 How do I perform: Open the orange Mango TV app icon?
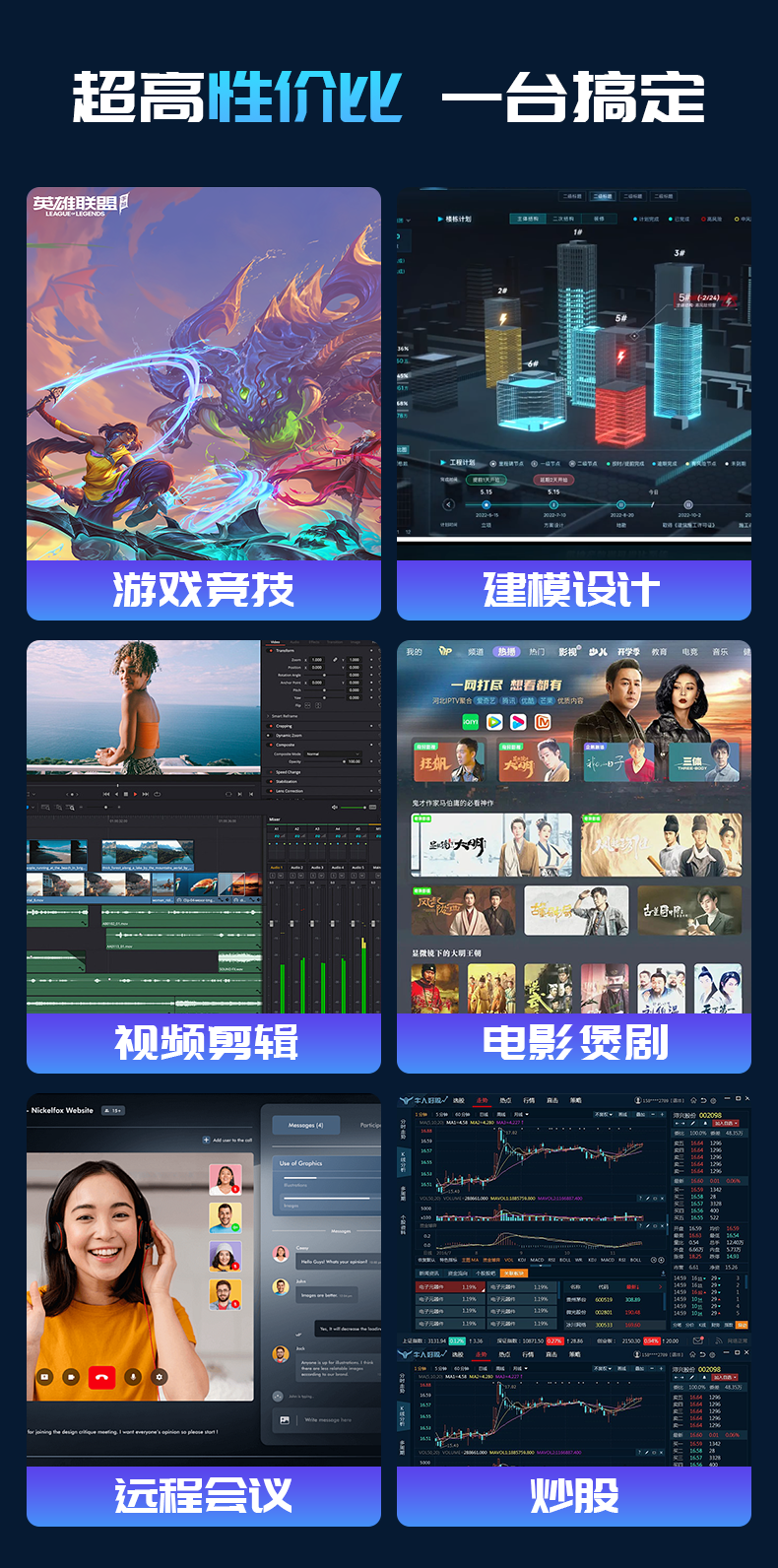tap(543, 722)
